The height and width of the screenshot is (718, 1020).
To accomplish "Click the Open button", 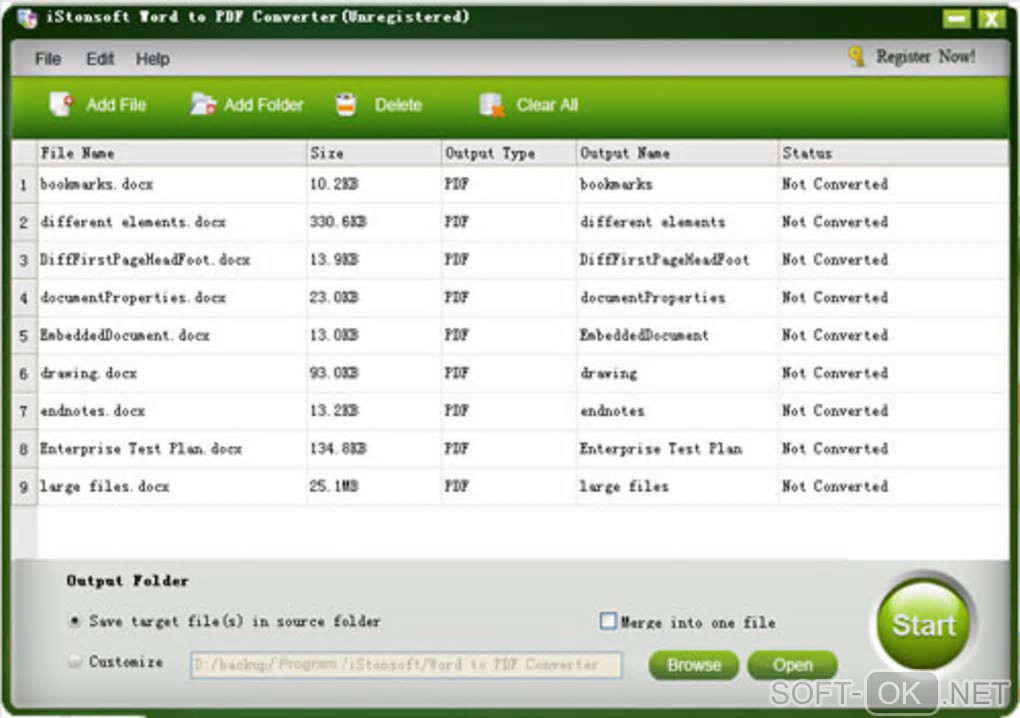I will 792,665.
